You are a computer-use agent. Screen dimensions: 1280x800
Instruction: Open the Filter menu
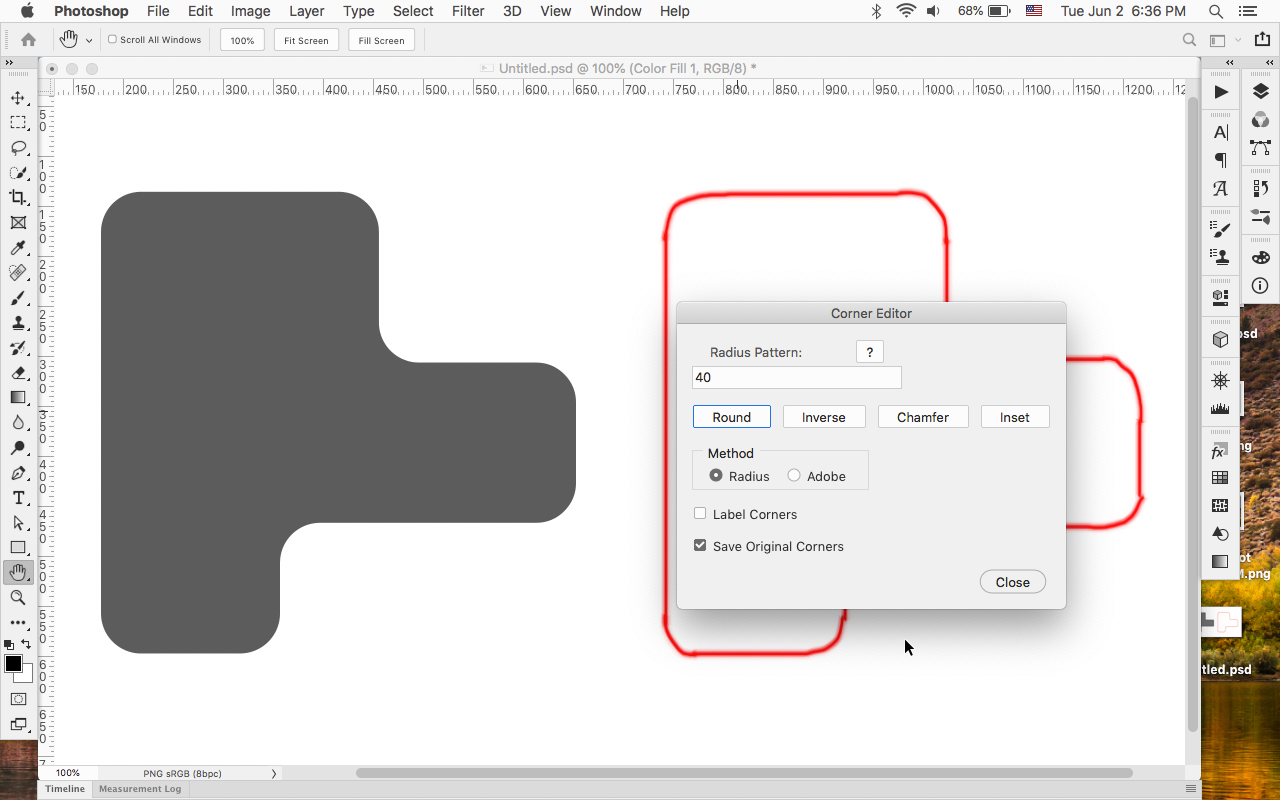coord(467,11)
